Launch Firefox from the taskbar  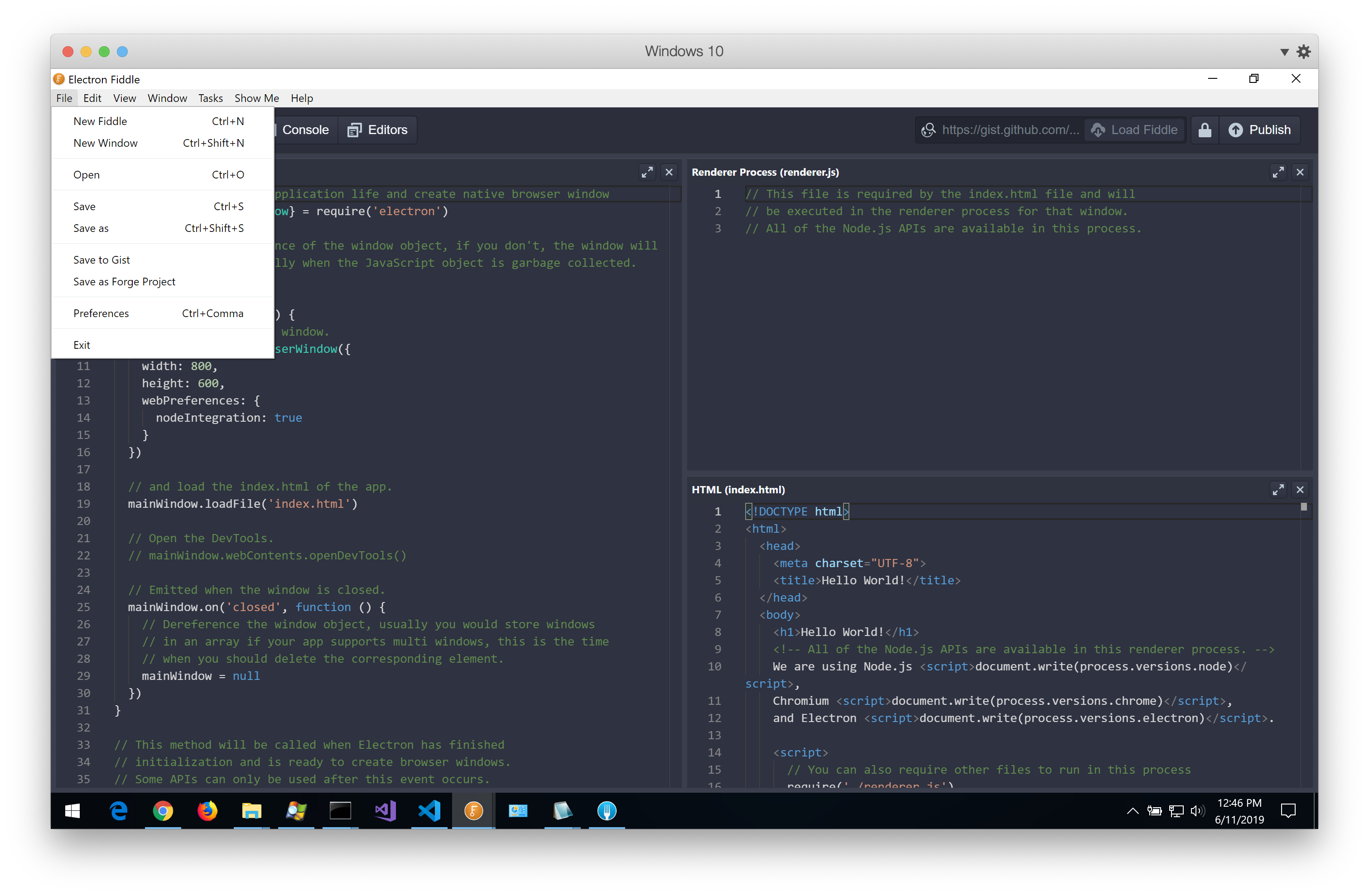point(207,811)
